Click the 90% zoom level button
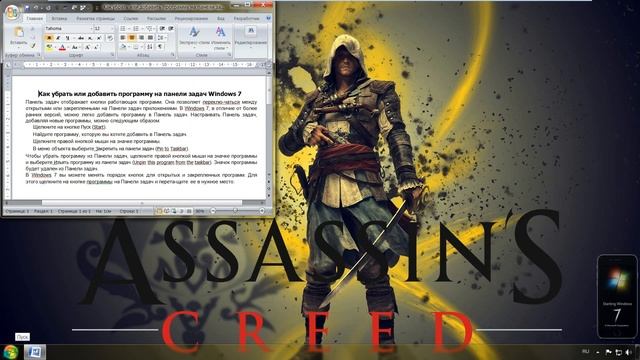This screenshot has height=360, width=640. (200, 211)
